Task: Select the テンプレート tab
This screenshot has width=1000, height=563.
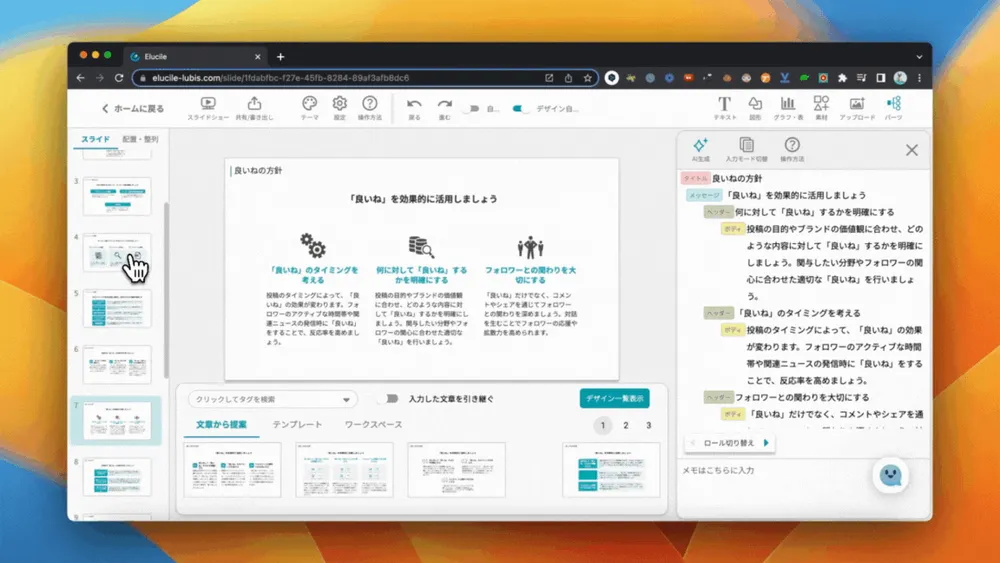Action: (x=297, y=425)
